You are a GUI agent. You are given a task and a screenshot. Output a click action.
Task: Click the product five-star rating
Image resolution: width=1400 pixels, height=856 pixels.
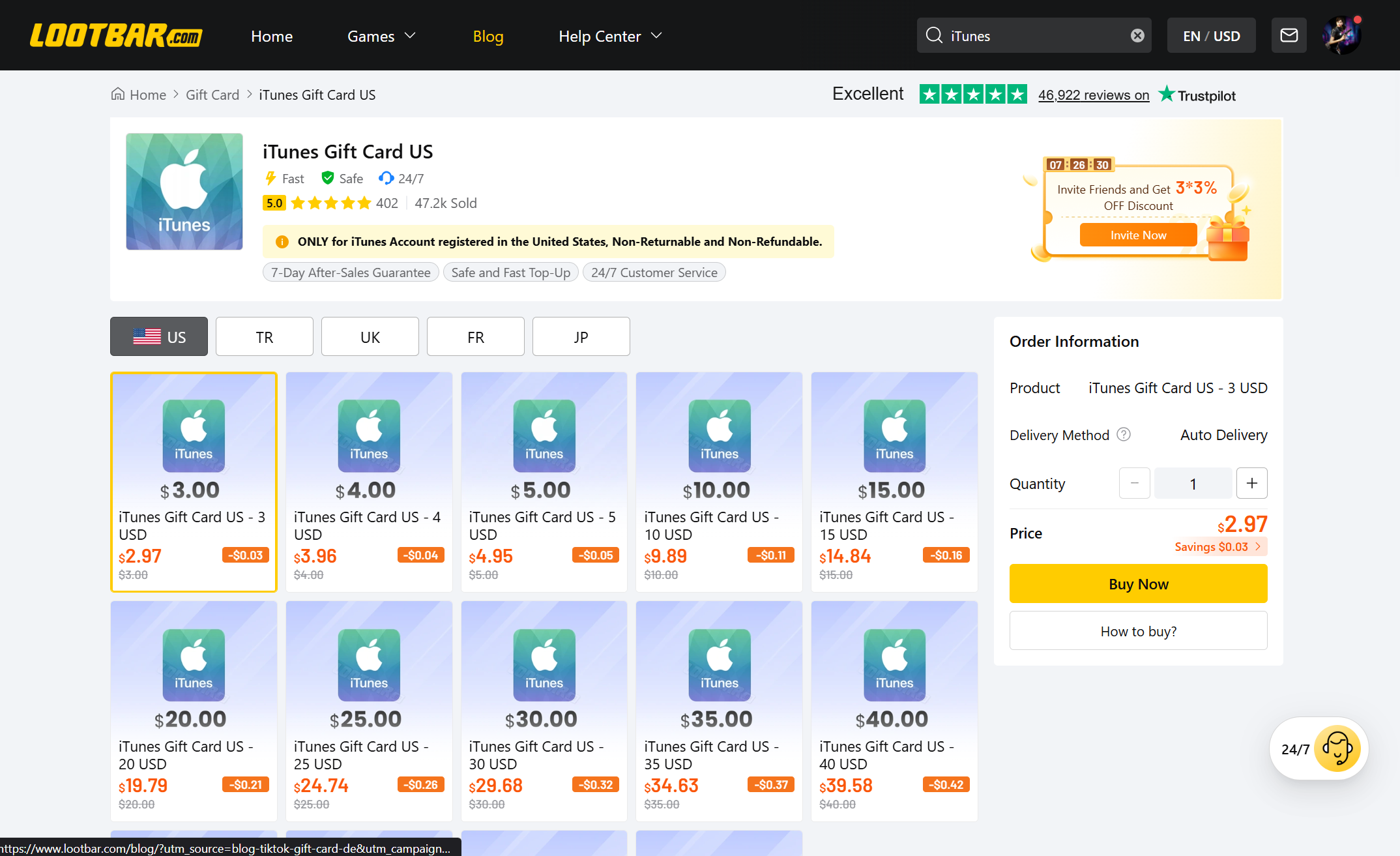[x=330, y=203]
